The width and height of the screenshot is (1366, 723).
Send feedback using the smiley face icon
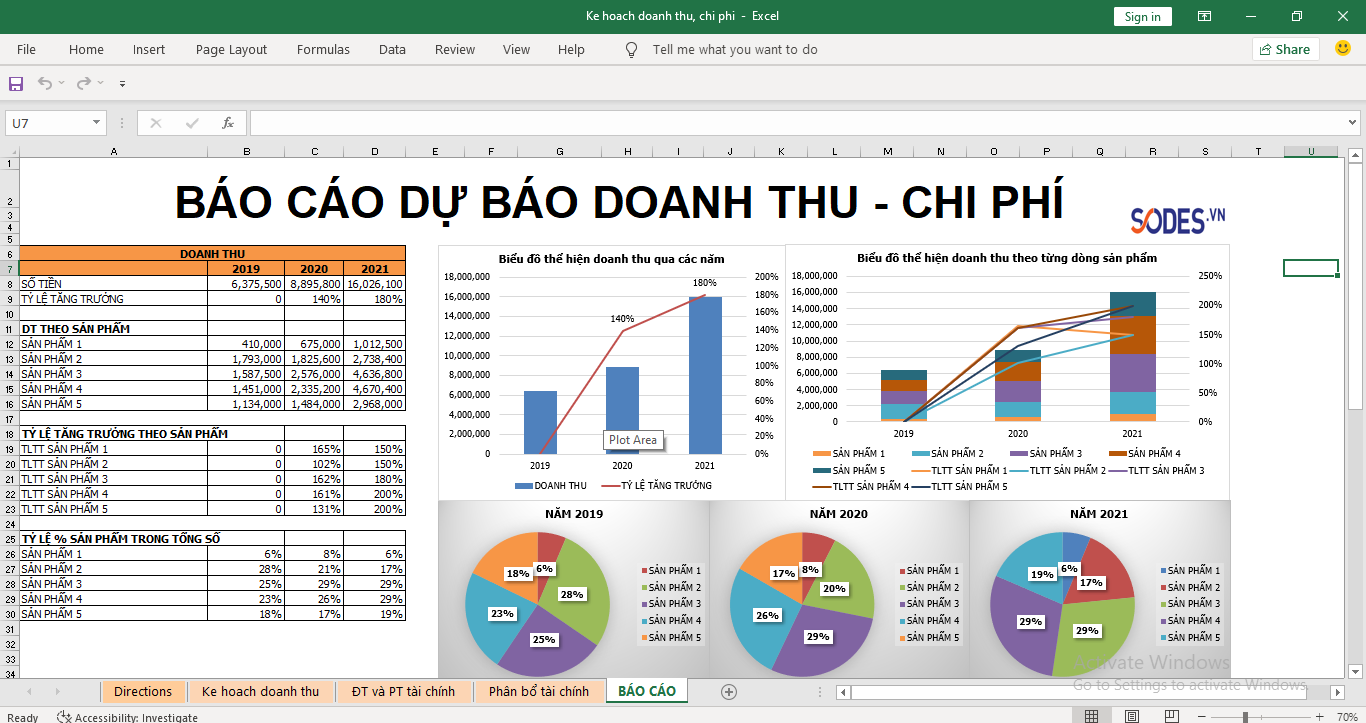point(1343,48)
